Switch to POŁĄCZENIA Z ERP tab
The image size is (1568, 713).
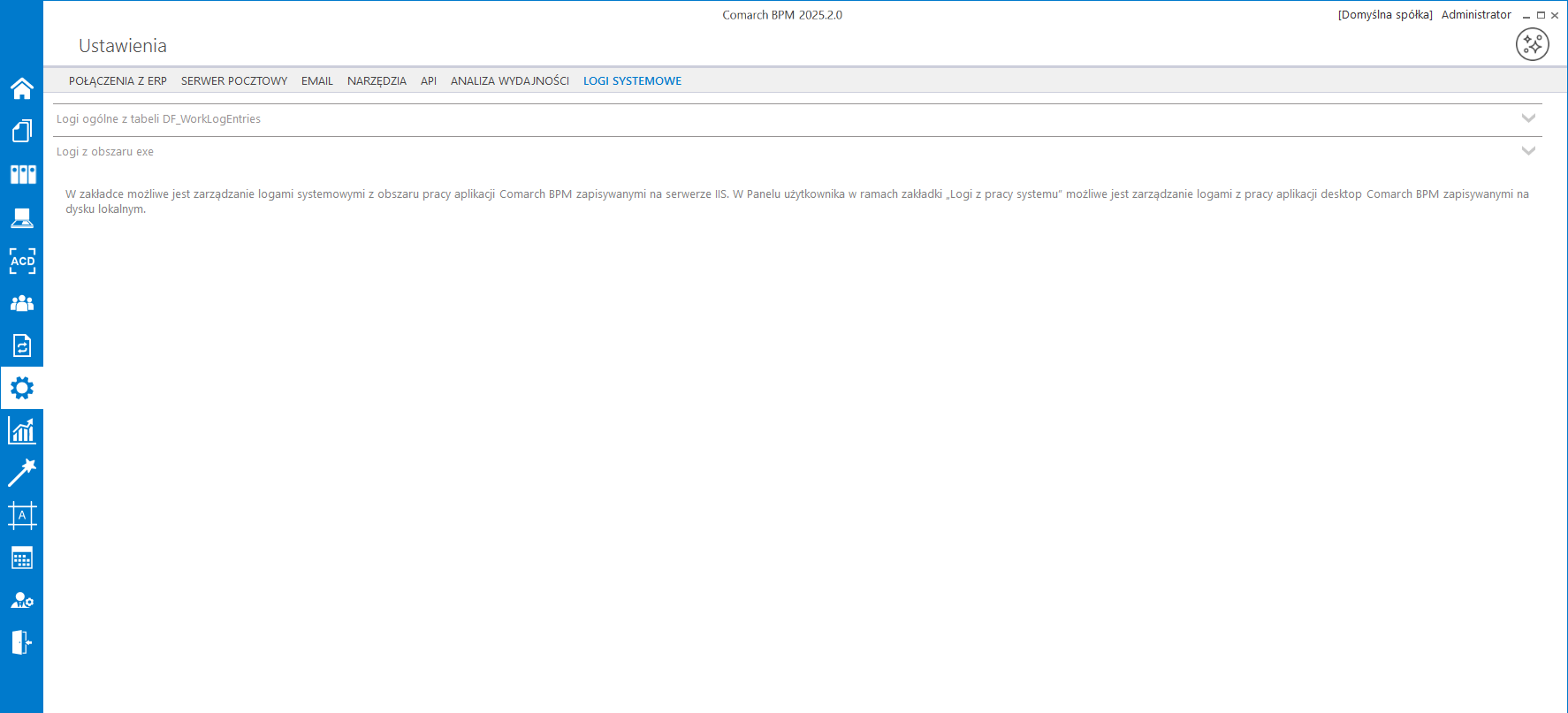pos(118,80)
